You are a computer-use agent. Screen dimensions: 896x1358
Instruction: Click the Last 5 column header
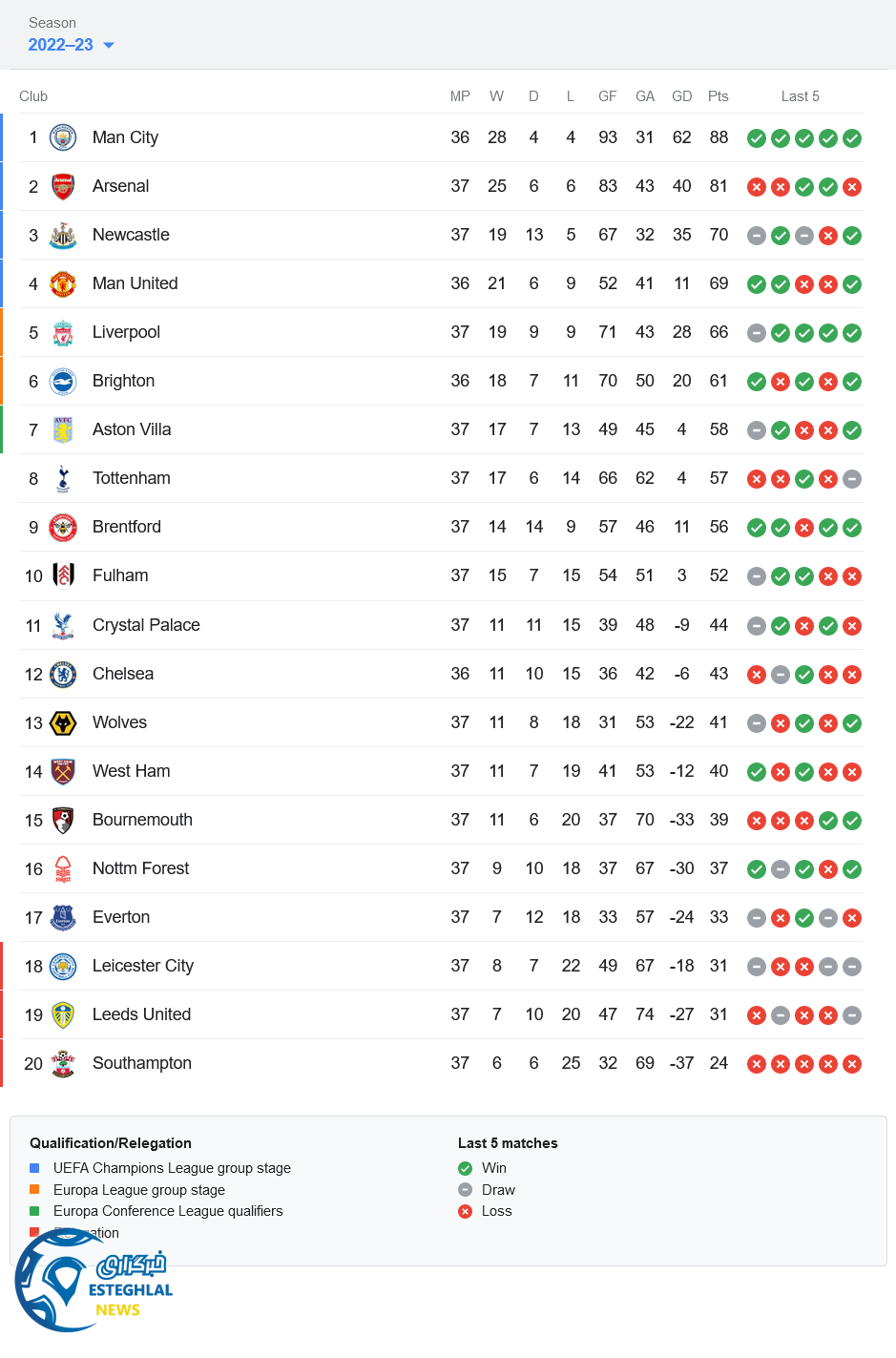[x=800, y=96]
